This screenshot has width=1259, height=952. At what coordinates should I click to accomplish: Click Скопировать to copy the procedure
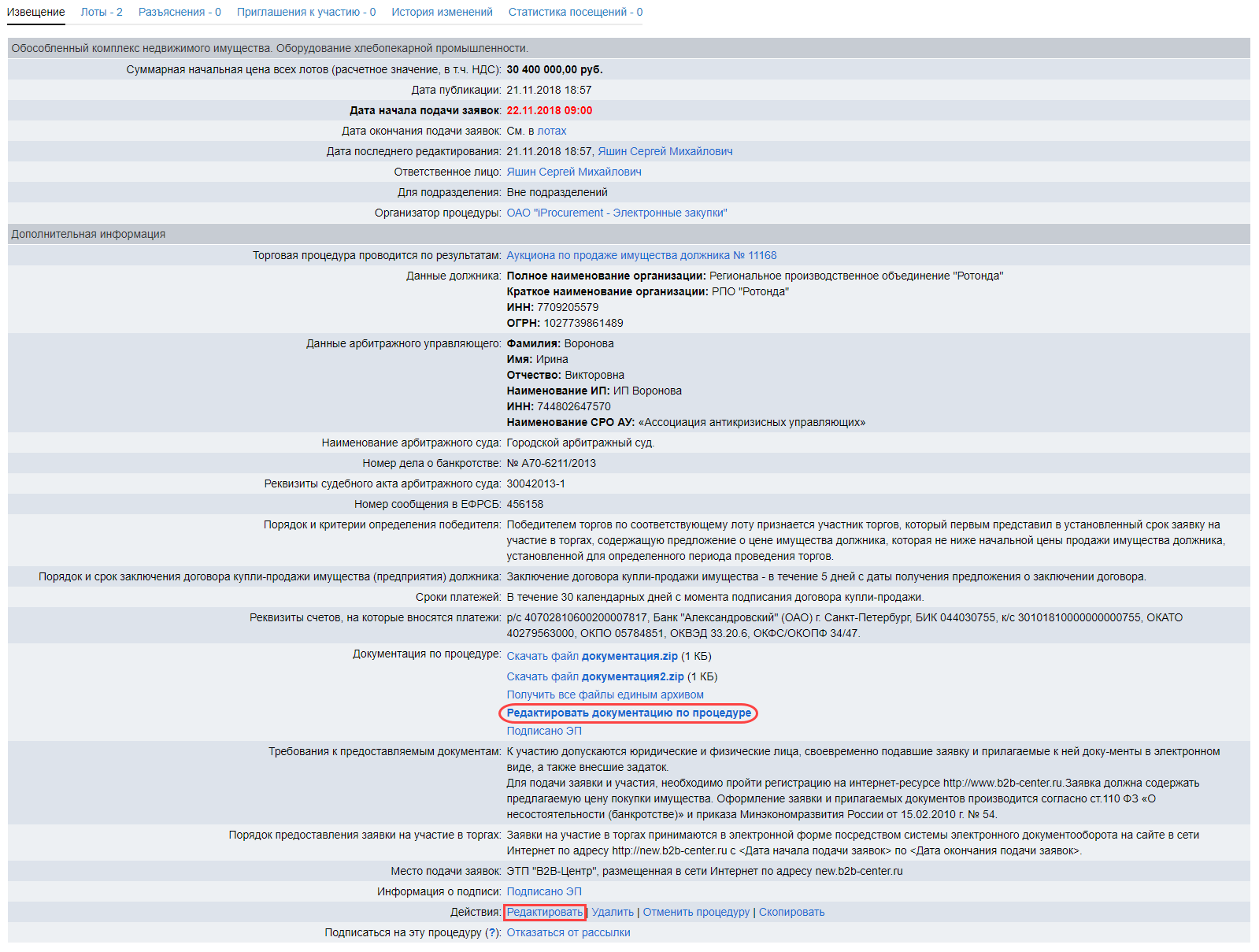point(791,912)
